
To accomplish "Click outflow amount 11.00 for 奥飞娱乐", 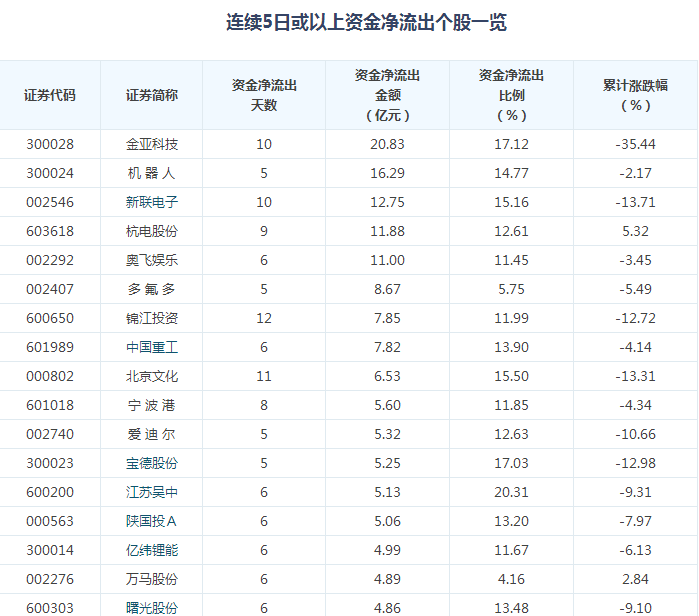I will tap(387, 260).
